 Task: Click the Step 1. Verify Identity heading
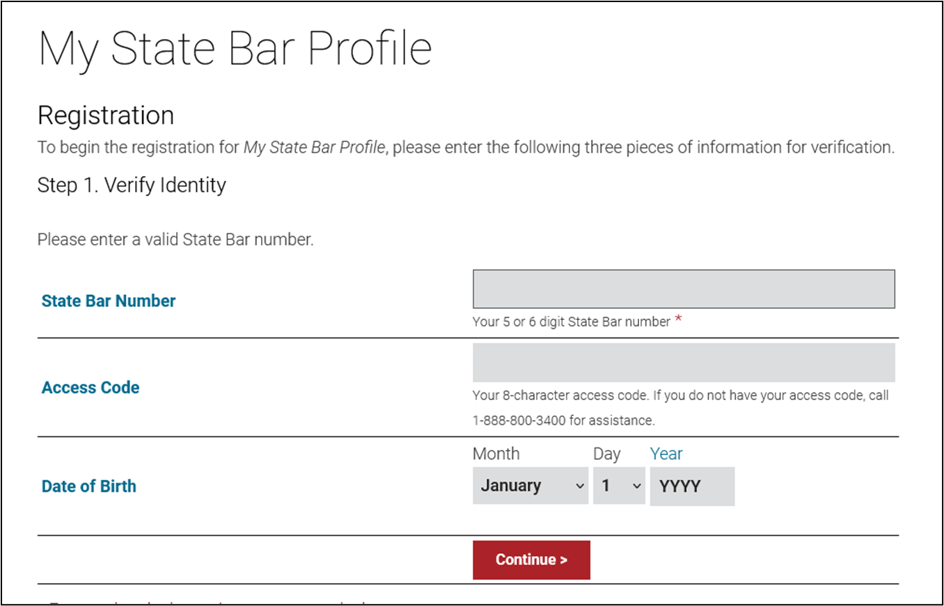point(131,185)
